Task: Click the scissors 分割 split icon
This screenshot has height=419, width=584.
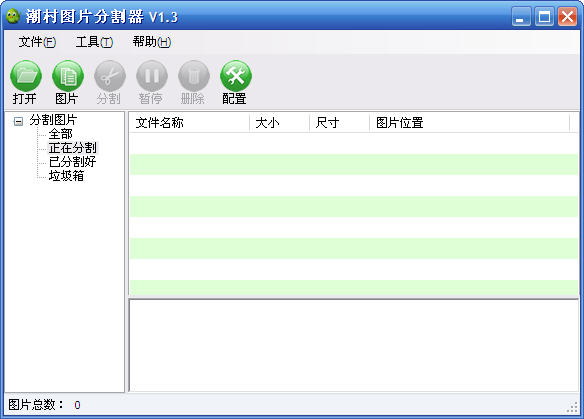Action: [110, 76]
